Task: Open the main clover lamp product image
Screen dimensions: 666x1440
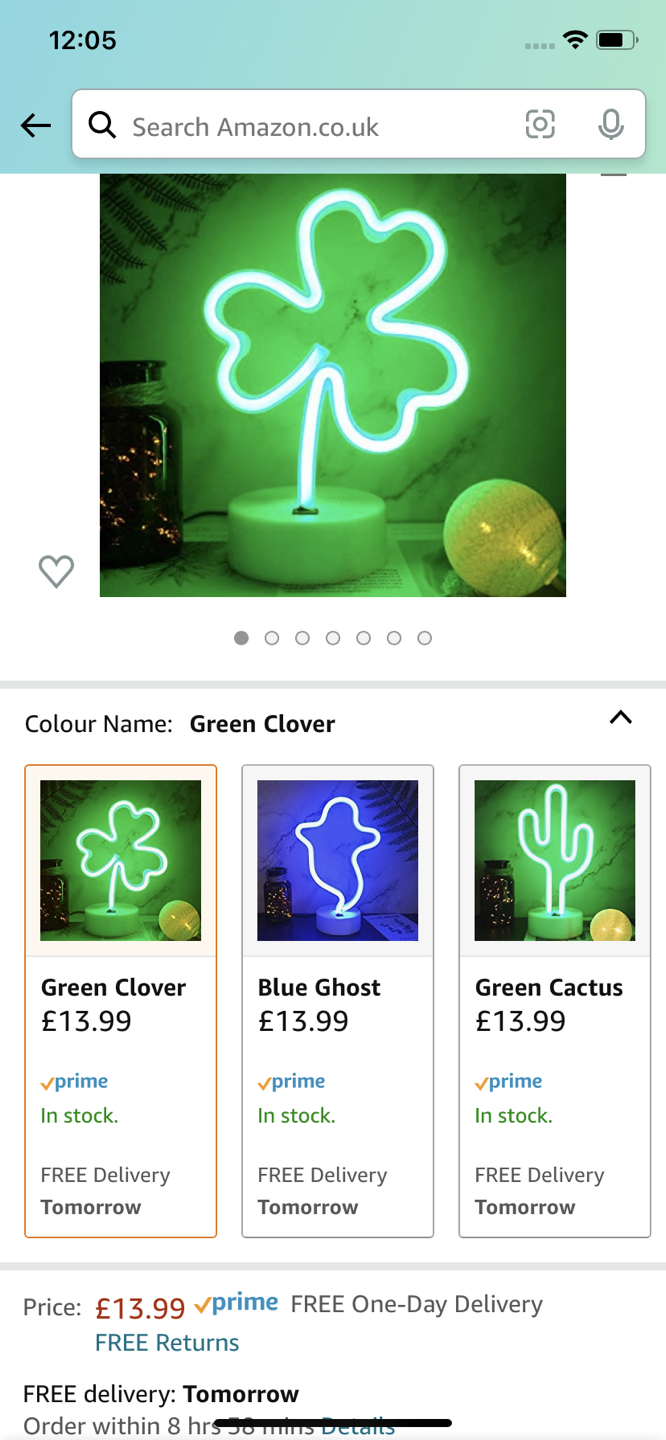Action: click(333, 385)
